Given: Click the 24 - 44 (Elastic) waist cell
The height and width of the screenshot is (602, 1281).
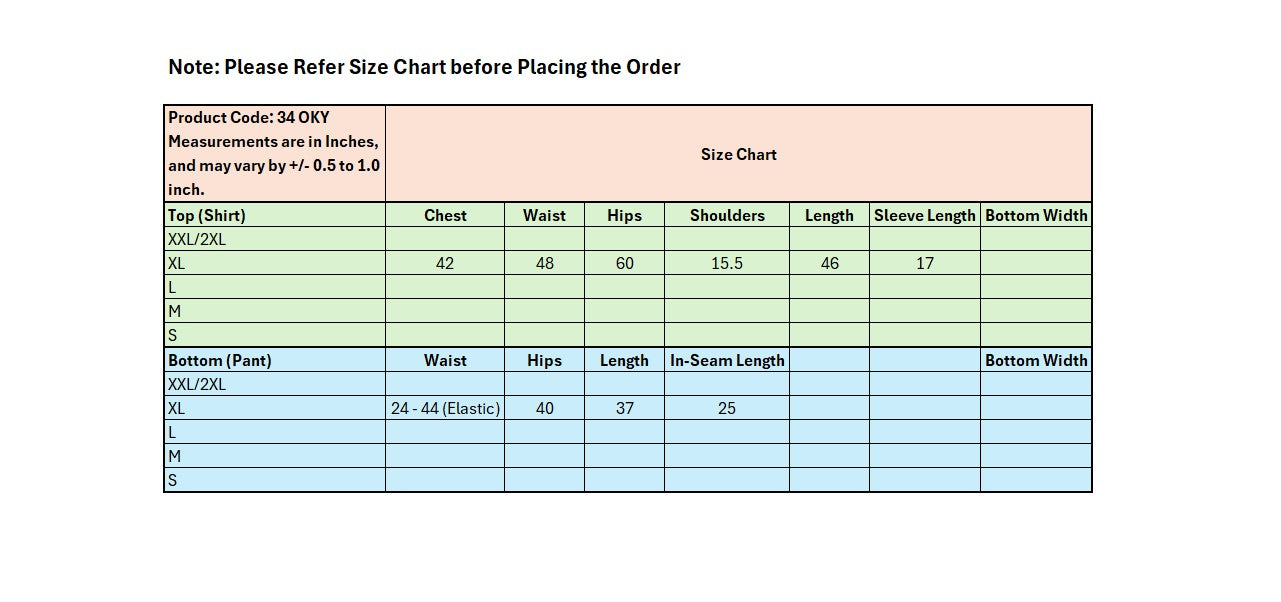Looking at the screenshot, I should click(x=445, y=408).
